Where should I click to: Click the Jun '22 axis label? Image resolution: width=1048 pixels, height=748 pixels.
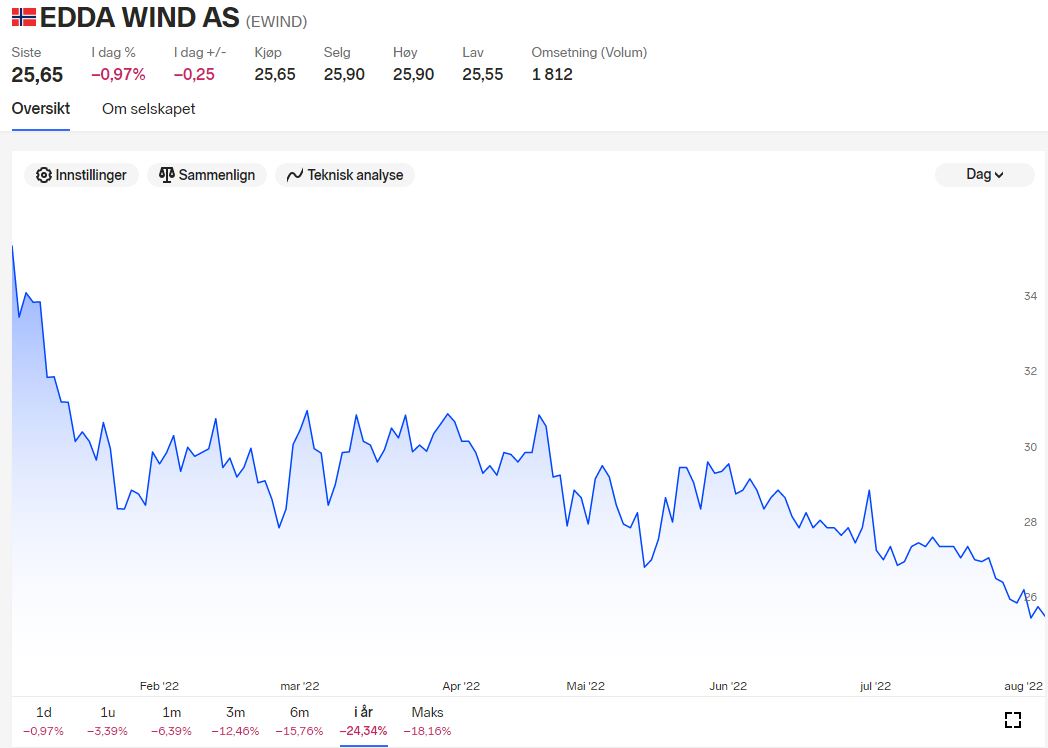728,686
